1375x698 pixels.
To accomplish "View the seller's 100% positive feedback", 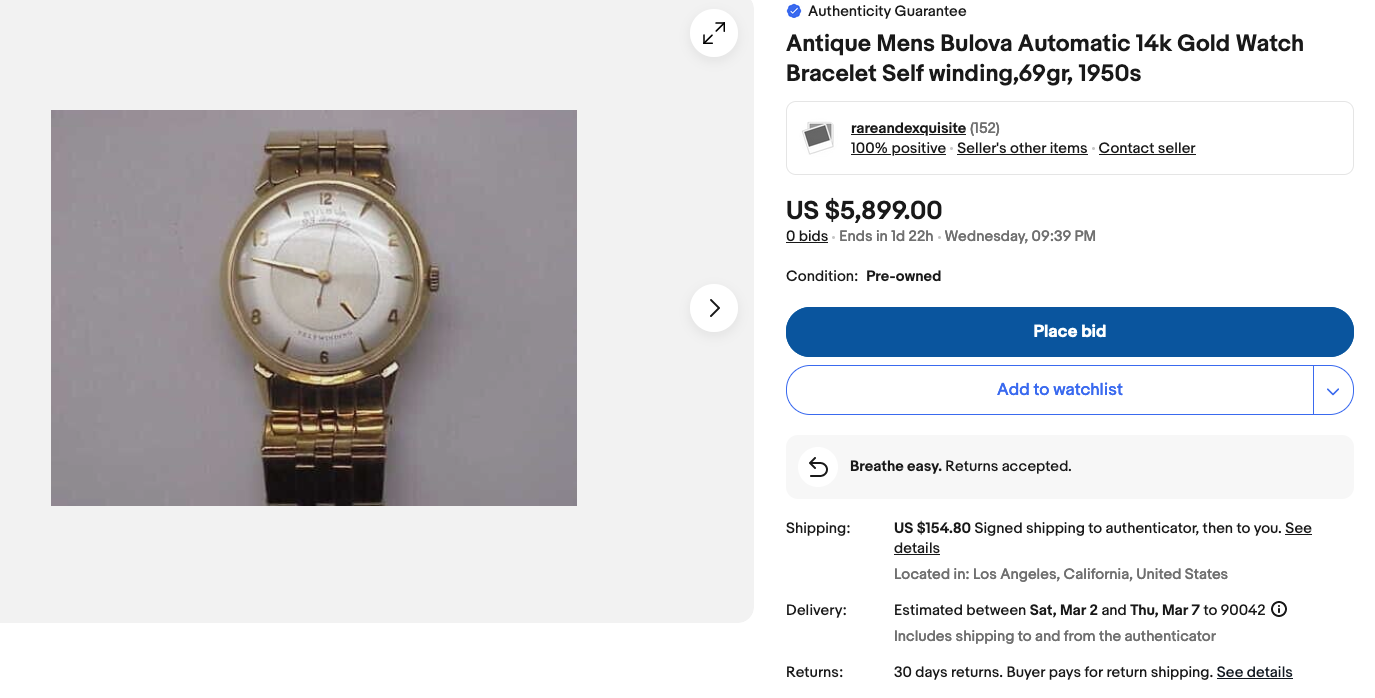I will (898, 148).
